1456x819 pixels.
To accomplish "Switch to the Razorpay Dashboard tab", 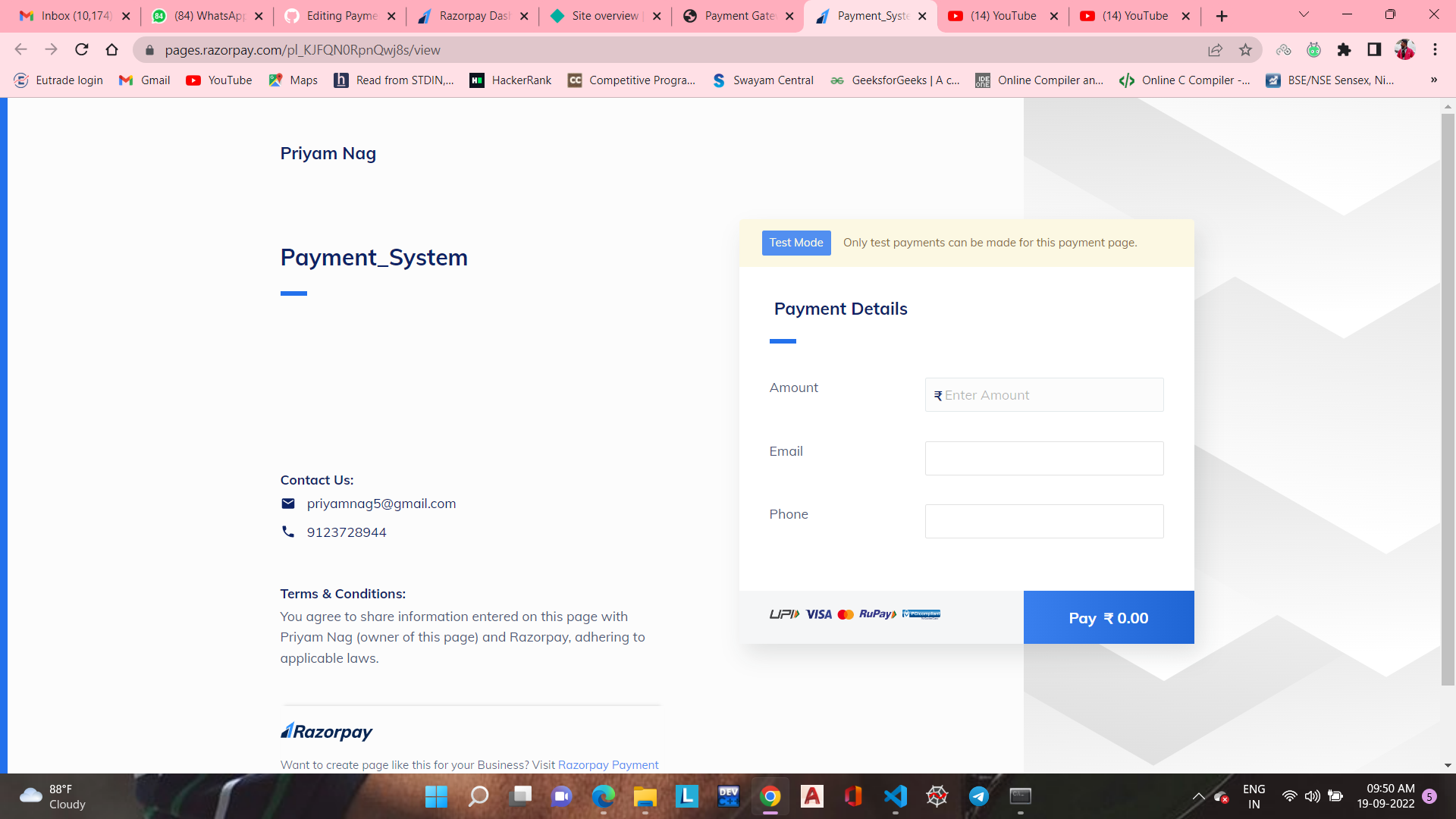I will (472, 15).
